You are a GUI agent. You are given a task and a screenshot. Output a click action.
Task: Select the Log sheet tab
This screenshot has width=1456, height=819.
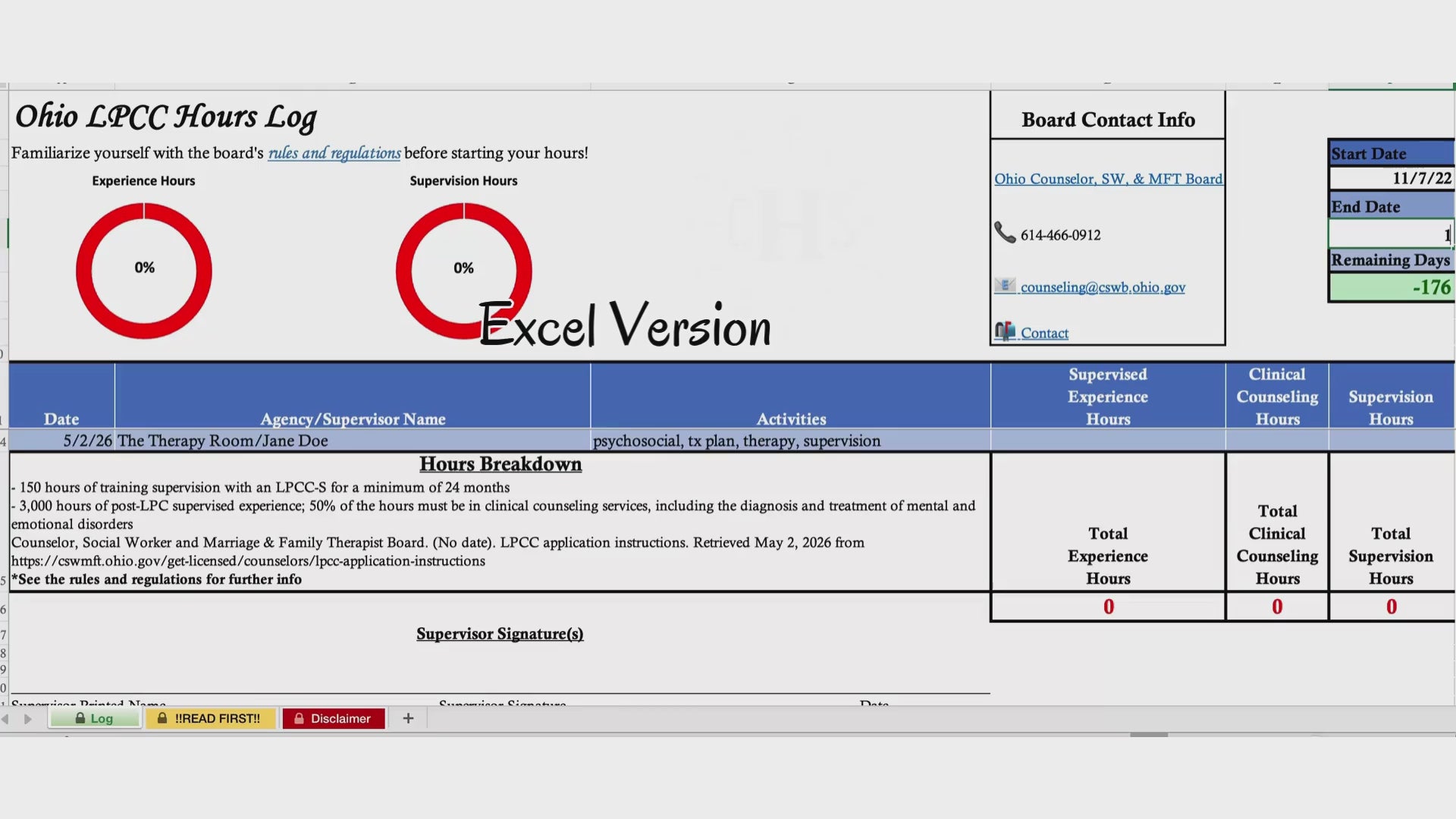click(95, 718)
